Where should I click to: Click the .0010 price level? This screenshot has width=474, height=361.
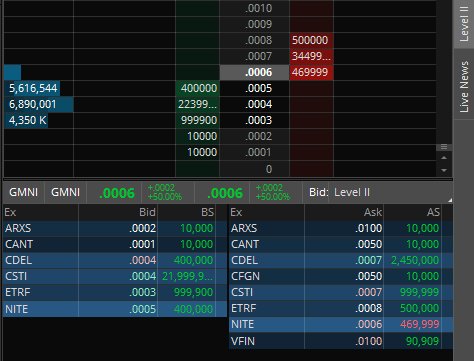[x=254, y=8]
